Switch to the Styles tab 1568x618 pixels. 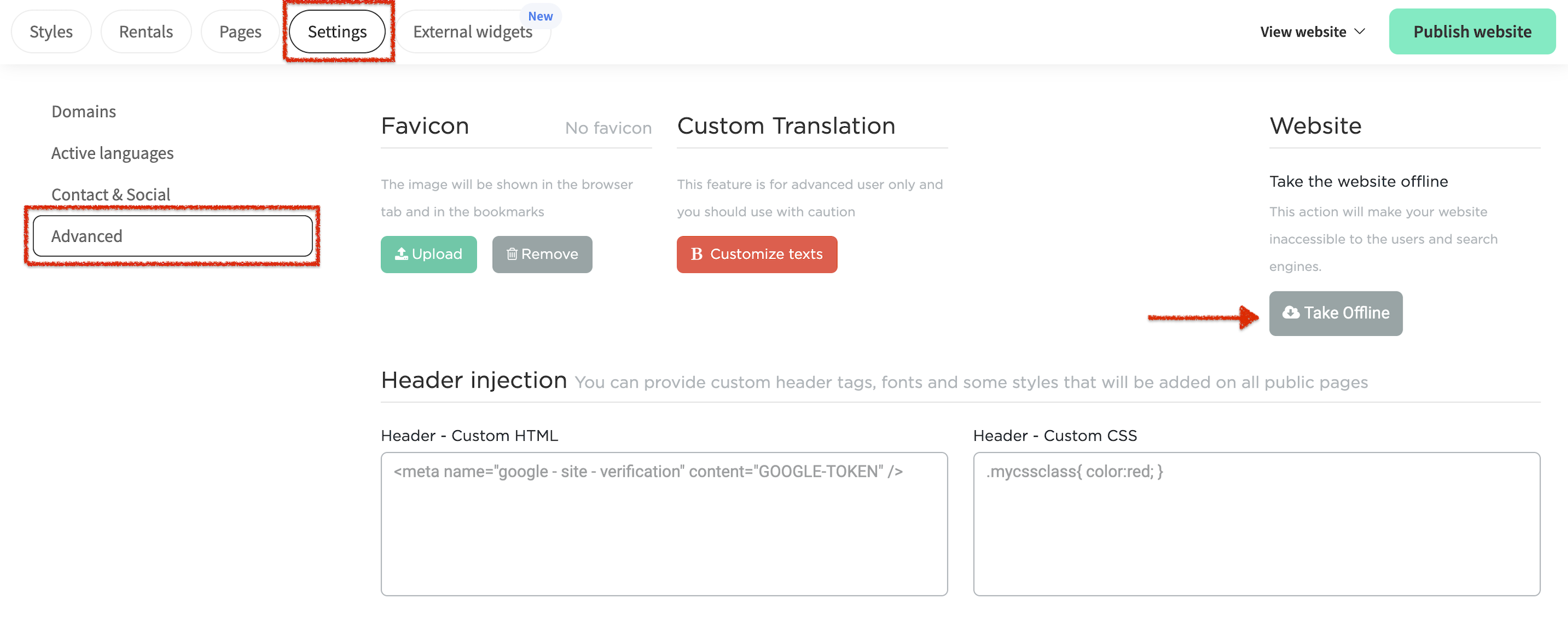[x=51, y=31]
